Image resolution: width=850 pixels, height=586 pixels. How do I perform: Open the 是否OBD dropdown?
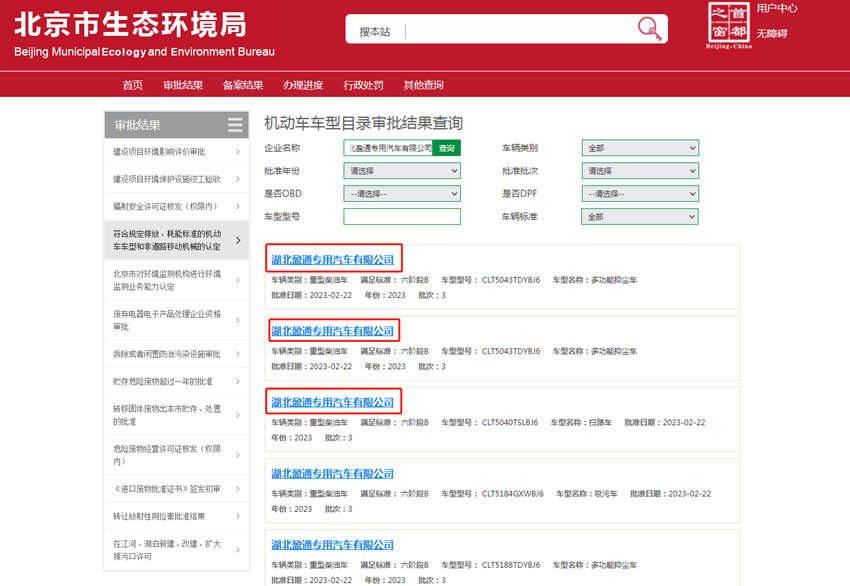401,194
